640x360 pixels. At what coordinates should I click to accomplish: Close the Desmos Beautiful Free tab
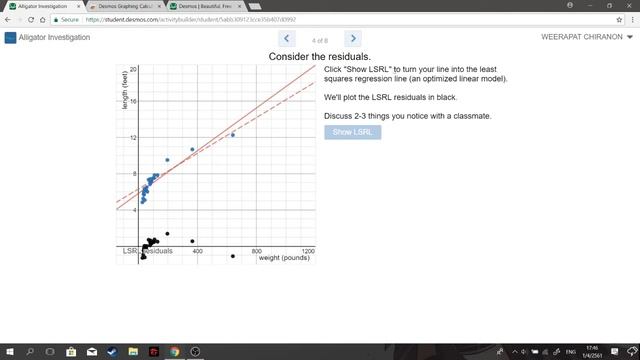click(240, 6)
